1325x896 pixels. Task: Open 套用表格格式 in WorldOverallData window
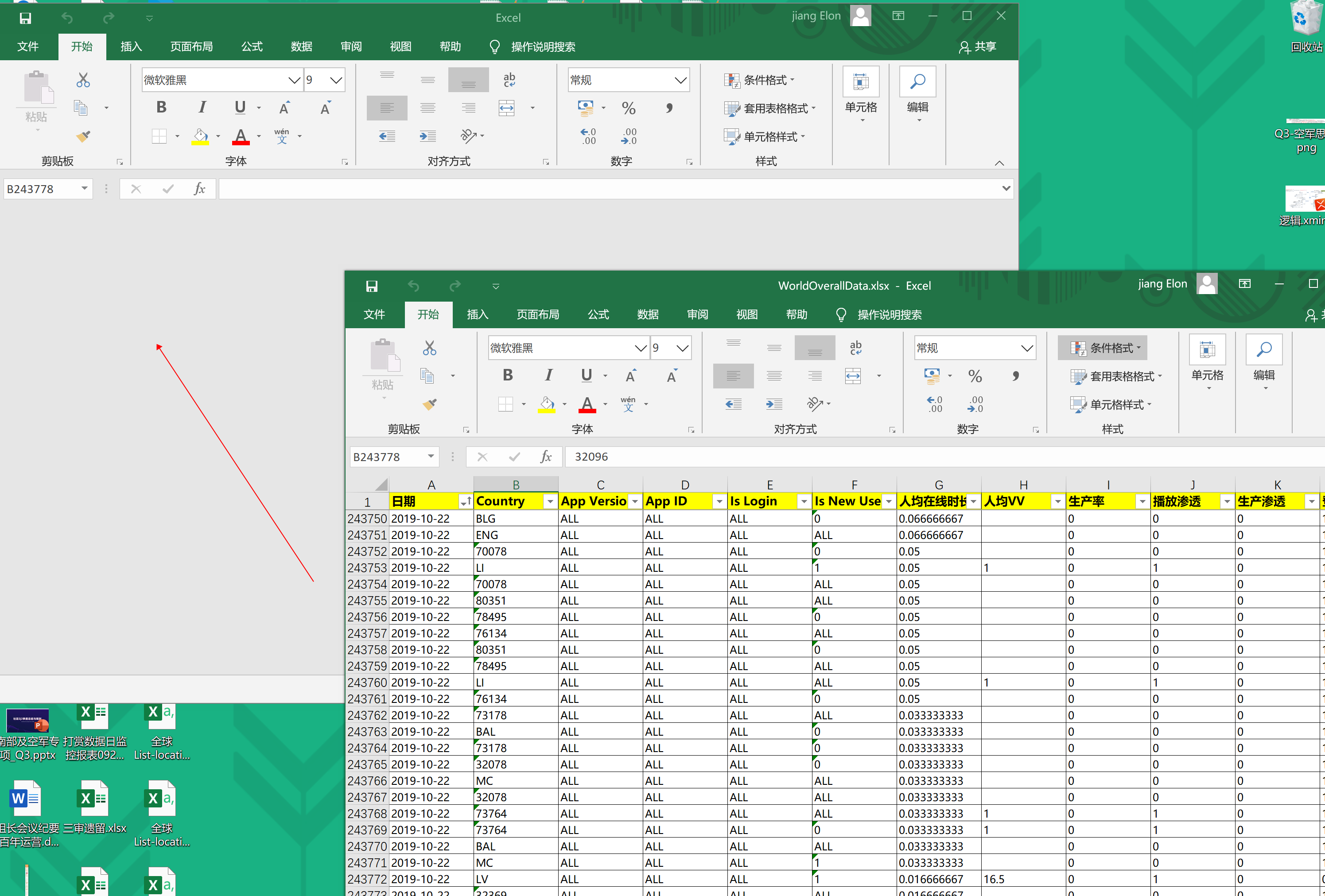coord(1116,376)
